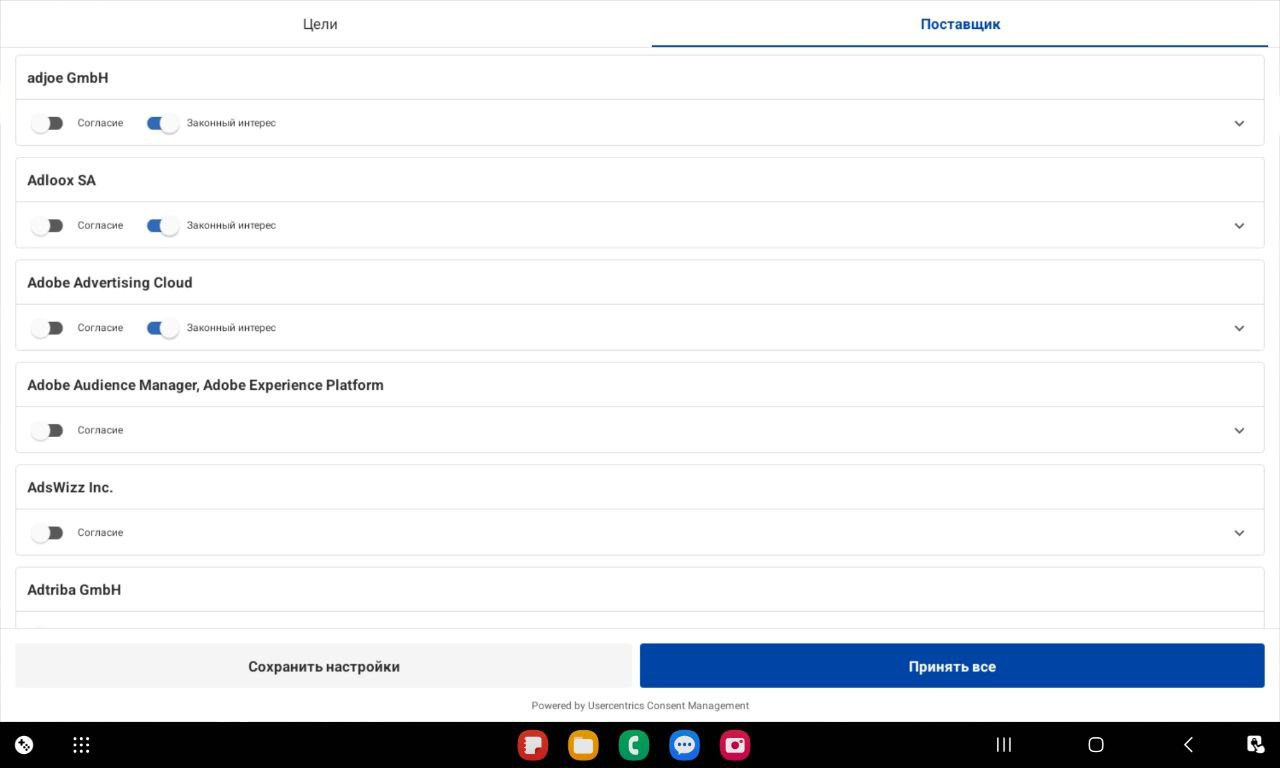Click the Adloox SA vendor title
This screenshot has width=1280, height=768.
[62, 180]
